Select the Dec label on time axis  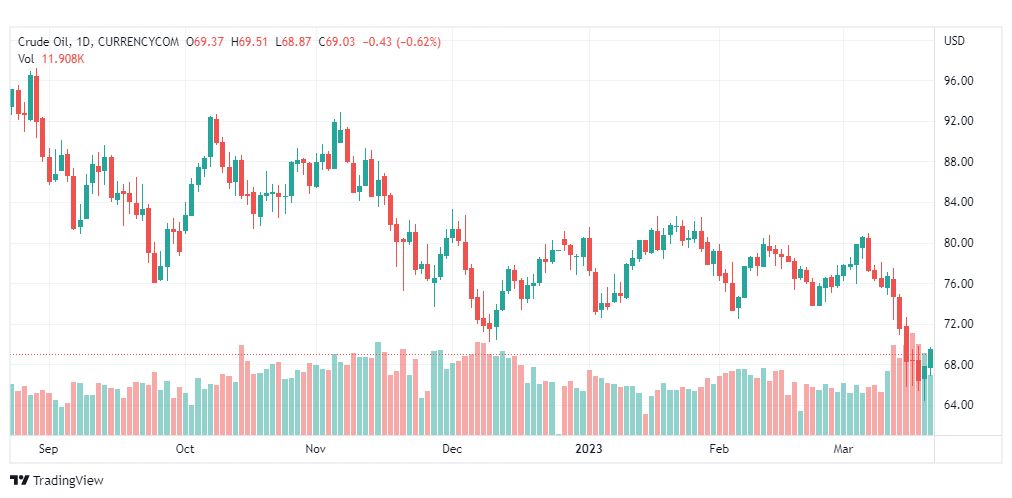coord(452,450)
